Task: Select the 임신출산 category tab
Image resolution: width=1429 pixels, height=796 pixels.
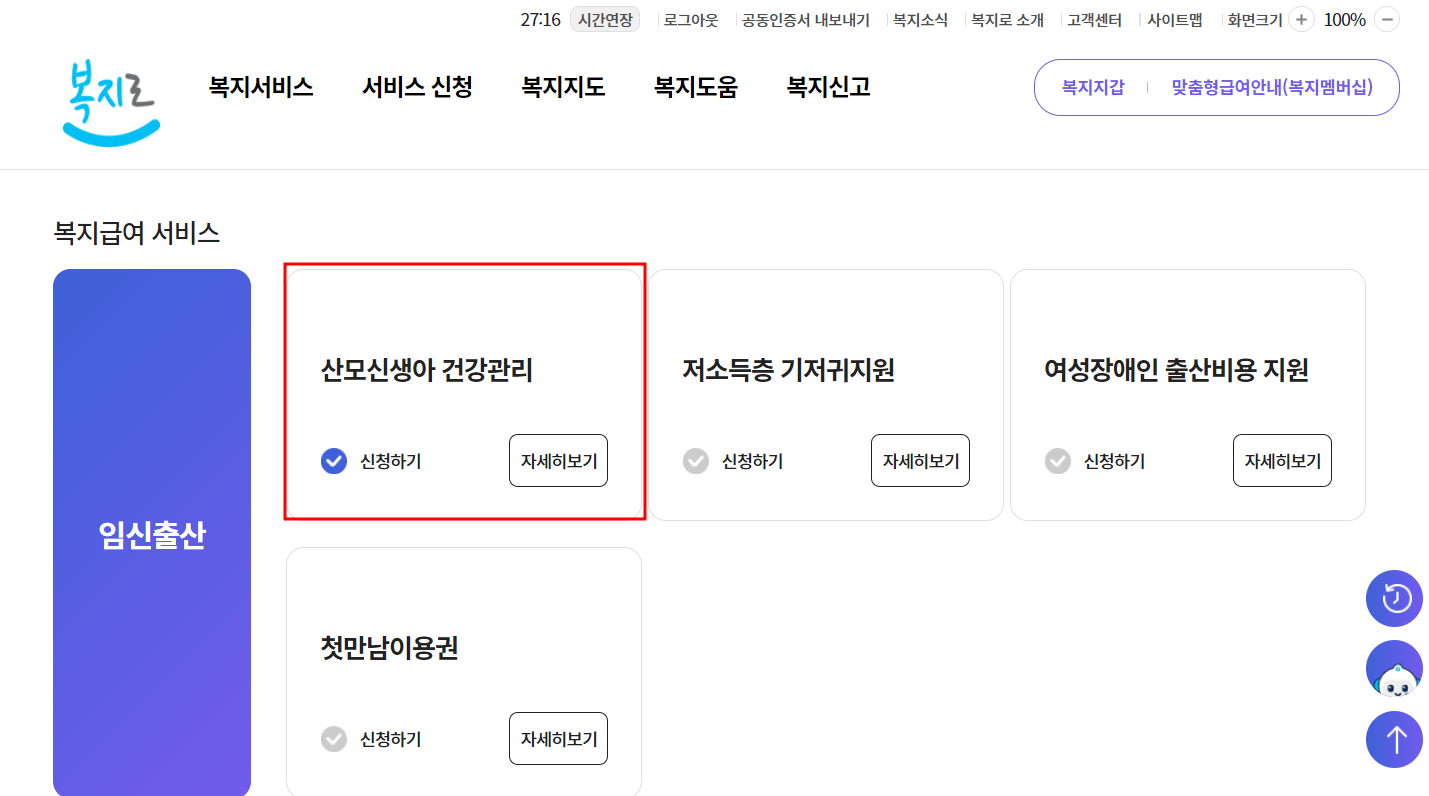Action: tap(151, 536)
